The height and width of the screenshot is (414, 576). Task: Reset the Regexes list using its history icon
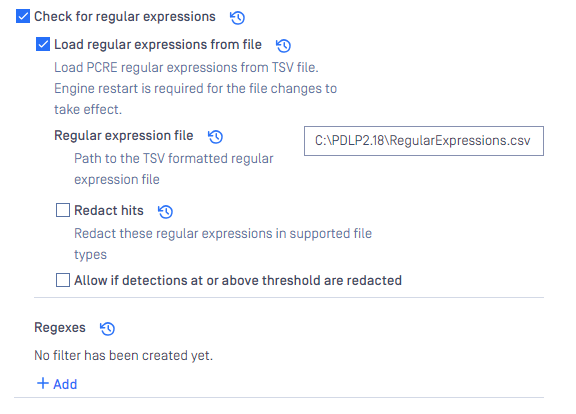point(107,328)
